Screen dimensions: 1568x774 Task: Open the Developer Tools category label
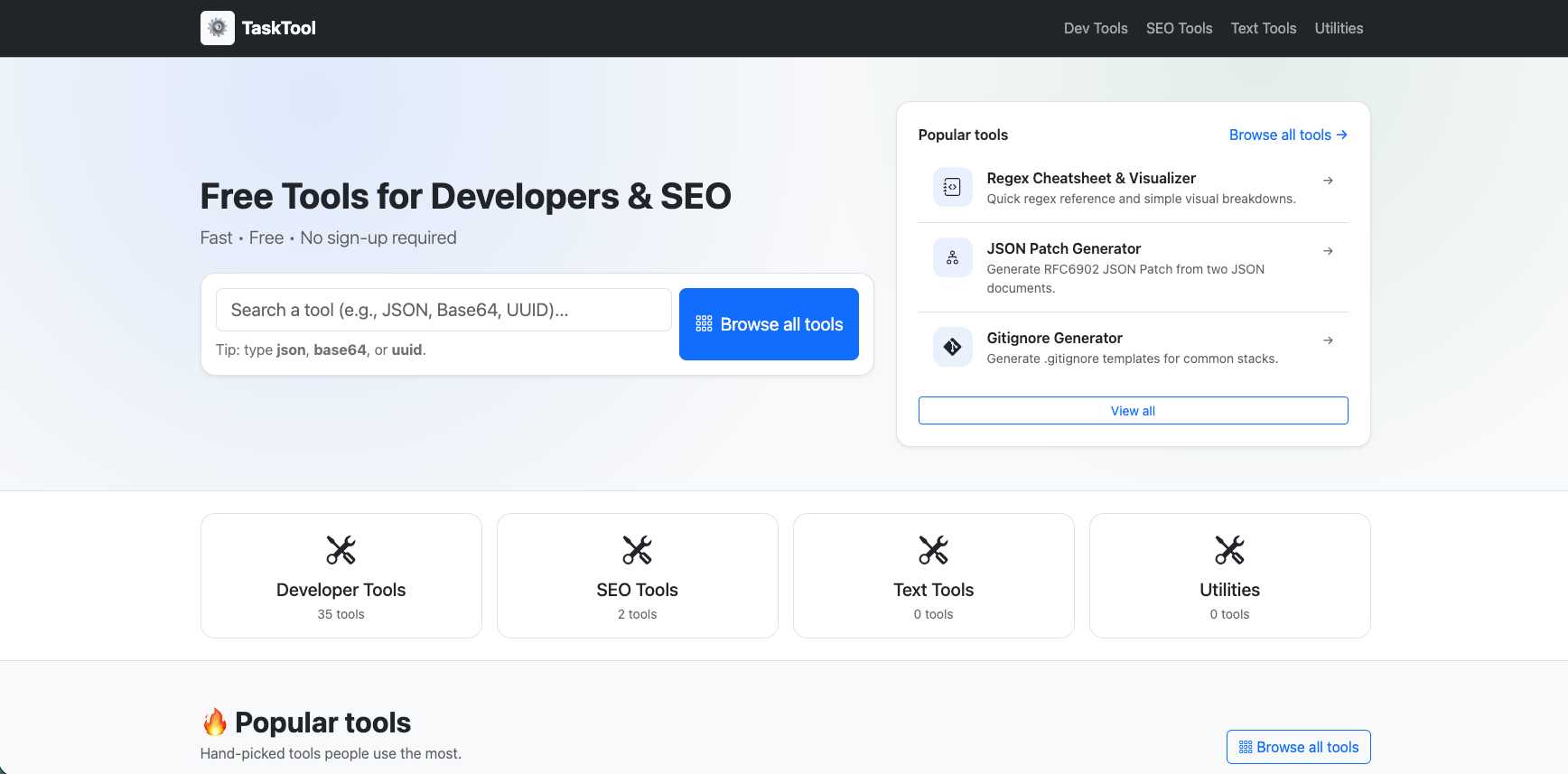(x=341, y=590)
